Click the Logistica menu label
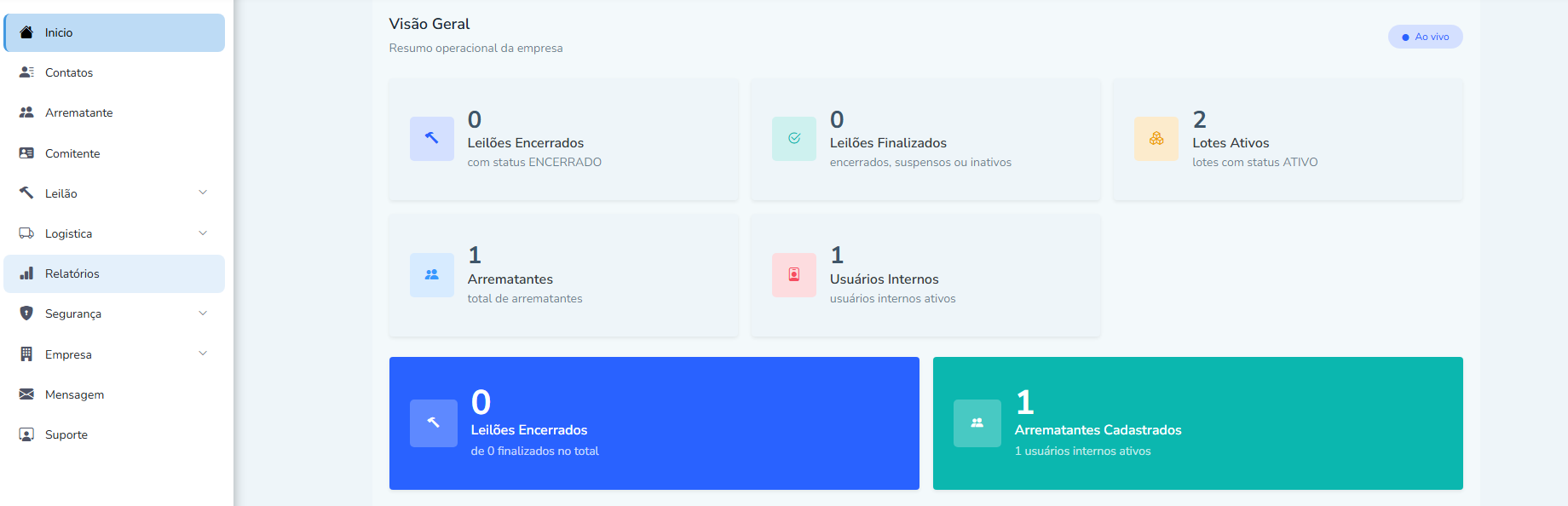This screenshot has height=506, width=1568. point(68,233)
